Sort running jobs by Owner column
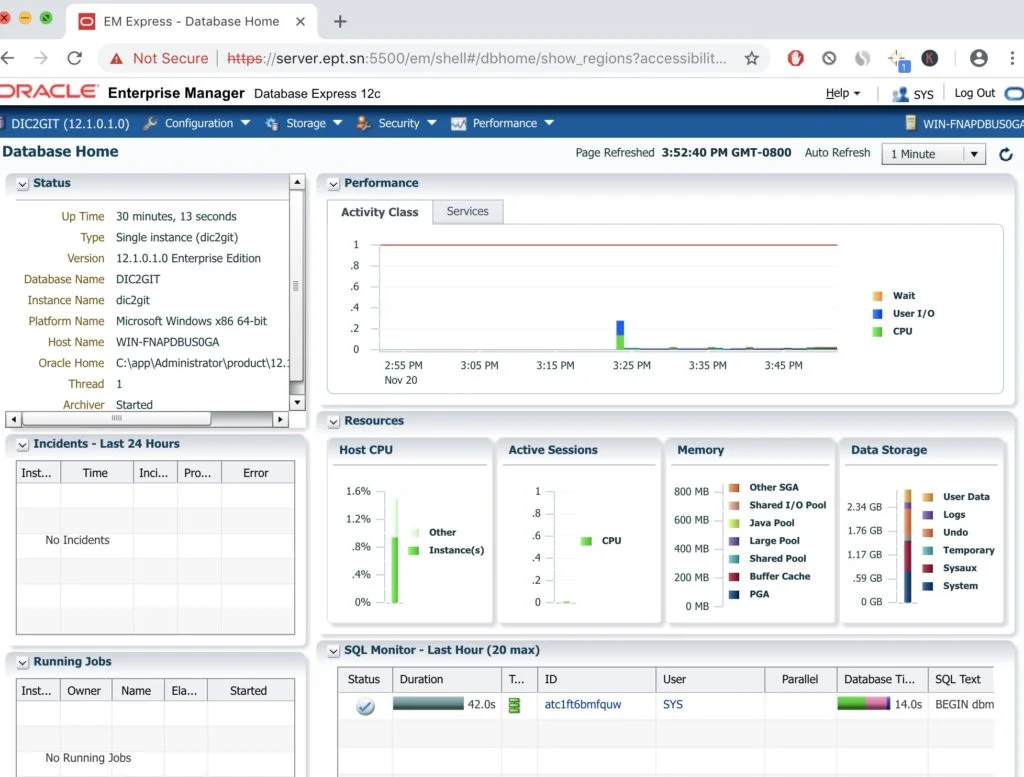 click(86, 691)
